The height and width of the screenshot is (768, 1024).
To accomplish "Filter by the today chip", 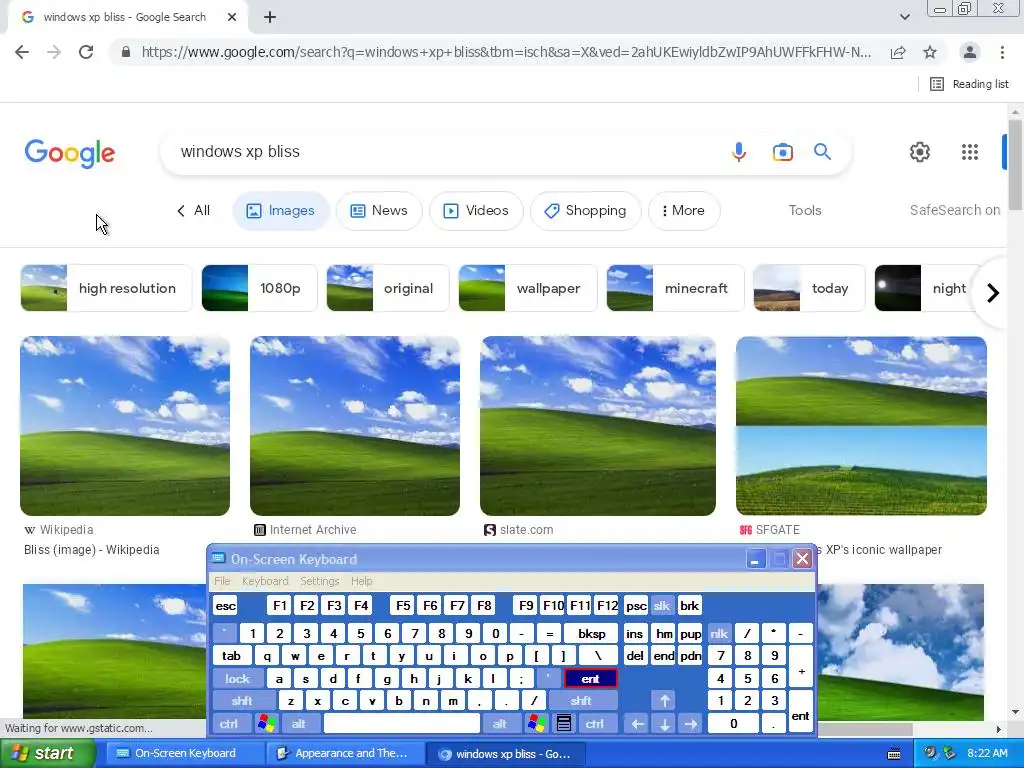I will point(809,289).
